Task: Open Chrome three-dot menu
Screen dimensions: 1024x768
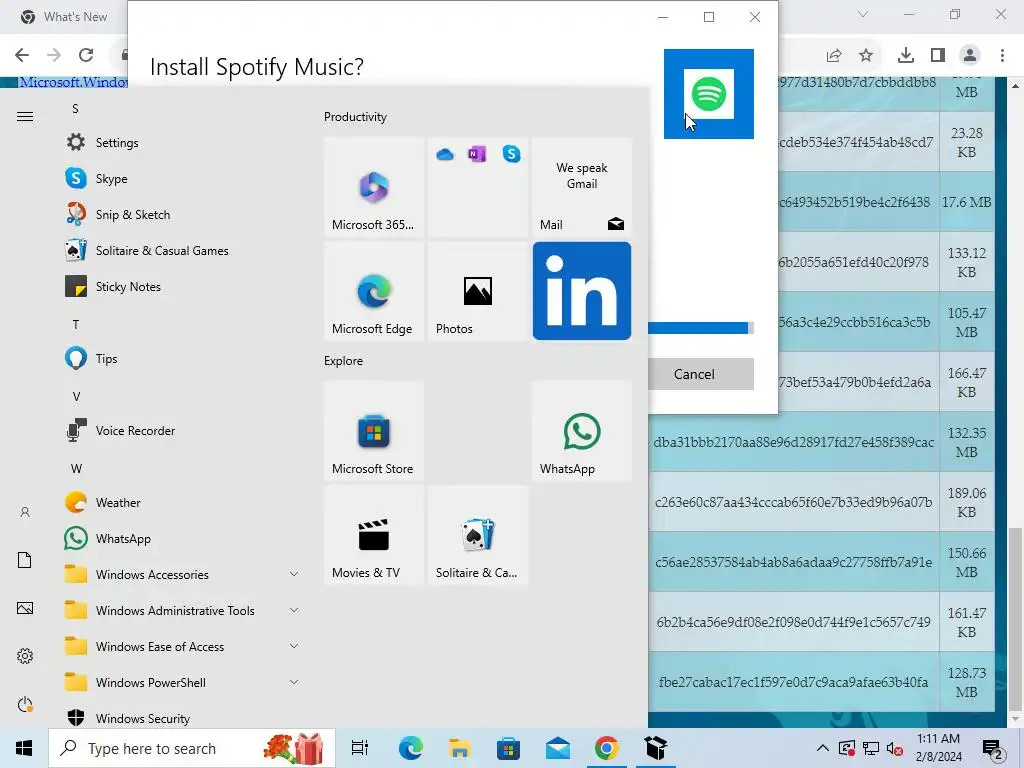Action: [1002, 56]
